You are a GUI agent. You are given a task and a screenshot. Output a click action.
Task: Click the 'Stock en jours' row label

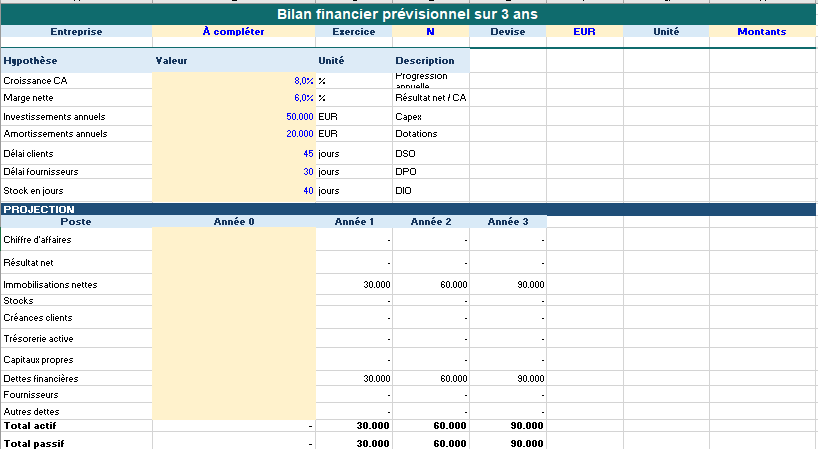[76, 190]
